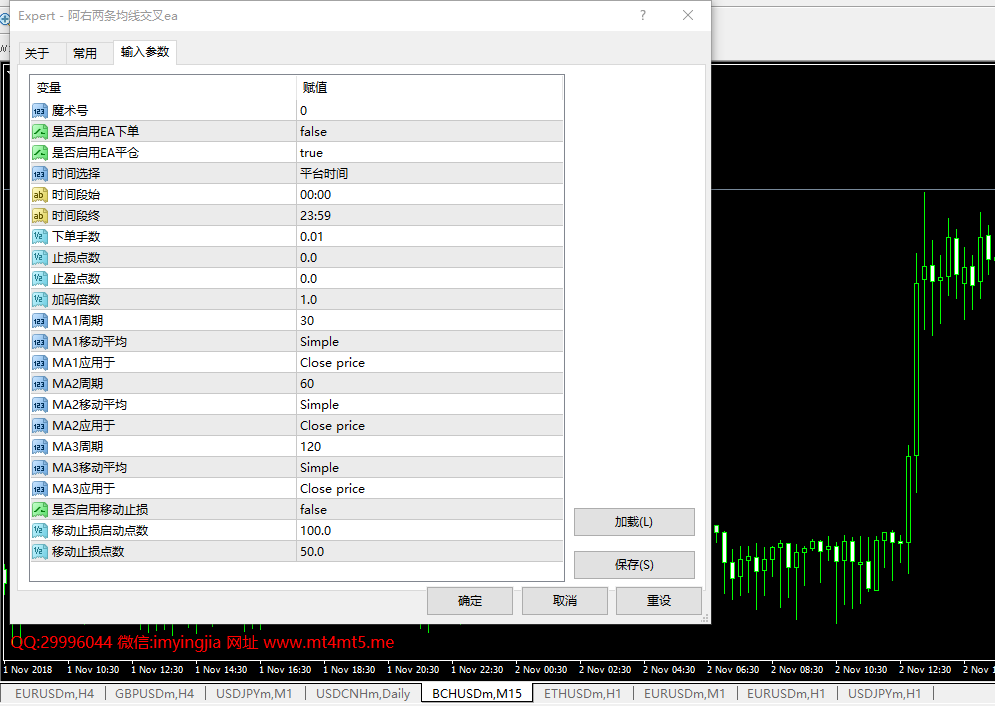Close the Expert dialog
This screenshot has width=995, height=706.
tap(688, 15)
